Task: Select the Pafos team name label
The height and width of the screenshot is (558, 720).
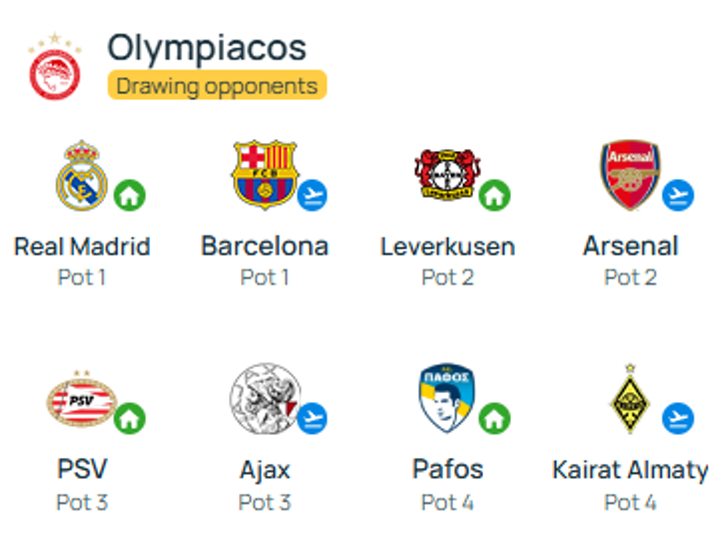Action: [x=447, y=469]
